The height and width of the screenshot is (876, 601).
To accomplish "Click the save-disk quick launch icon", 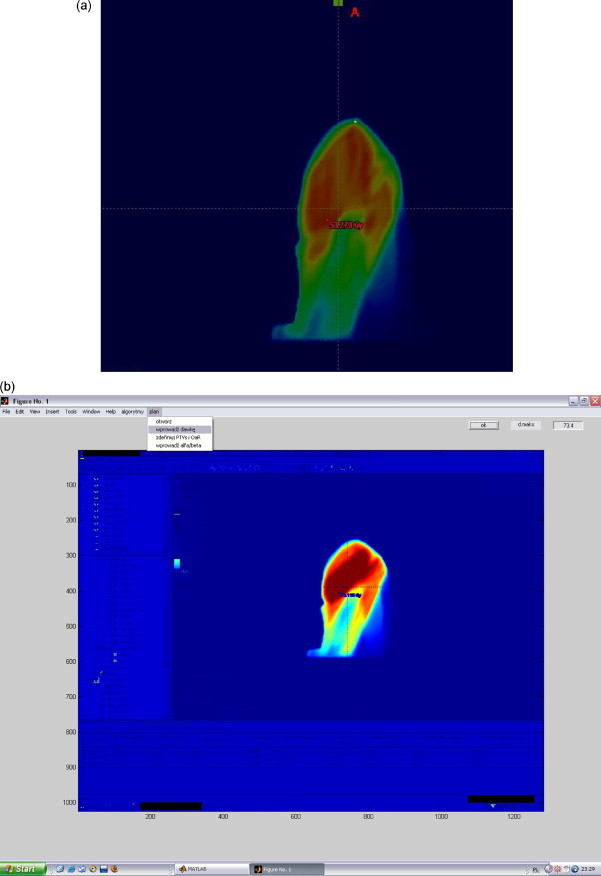I will (103, 869).
